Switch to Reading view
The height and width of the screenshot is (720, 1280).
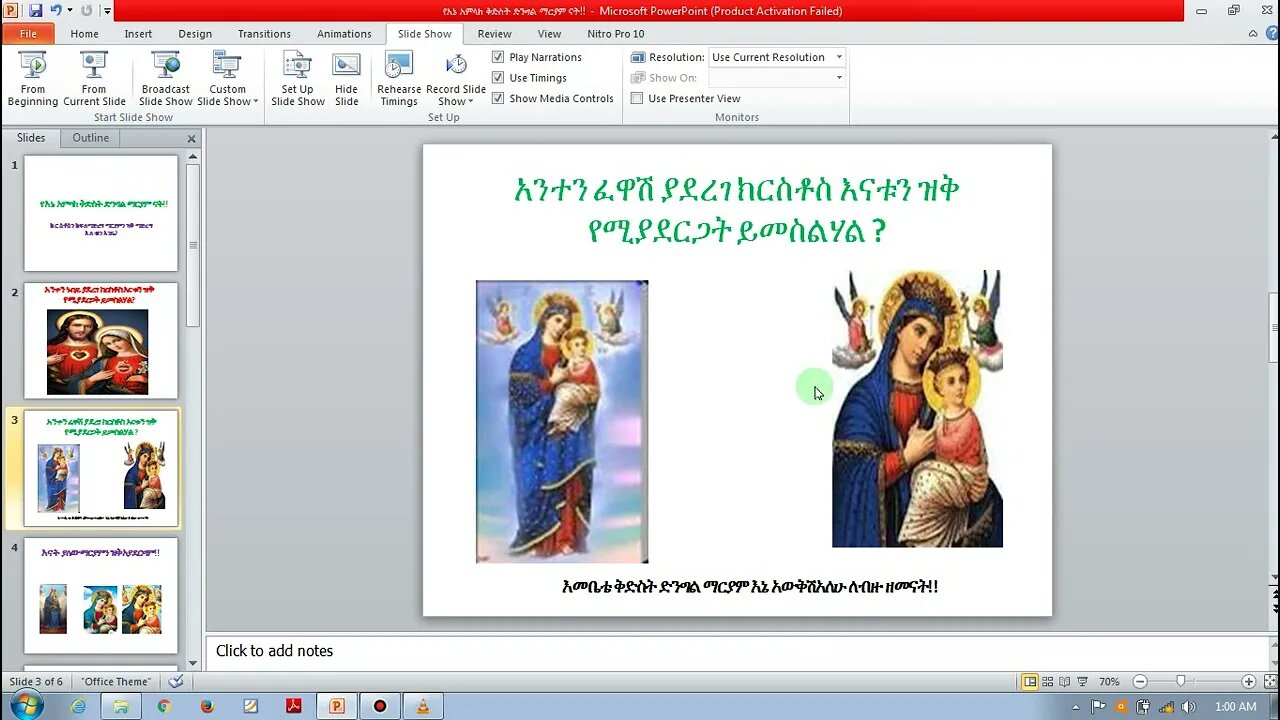[1065, 681]
